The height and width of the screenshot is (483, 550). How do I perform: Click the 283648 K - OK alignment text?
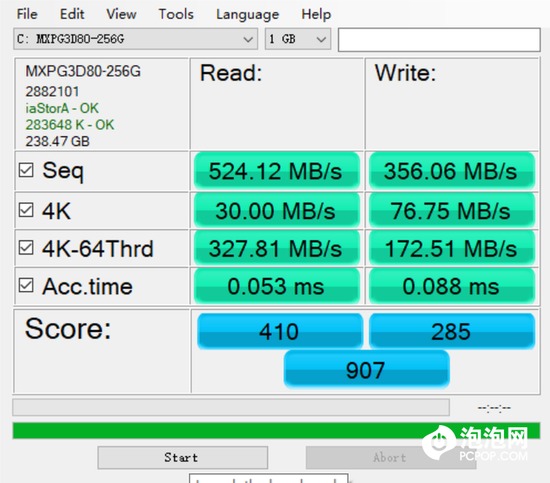click(x=69, y=125)
